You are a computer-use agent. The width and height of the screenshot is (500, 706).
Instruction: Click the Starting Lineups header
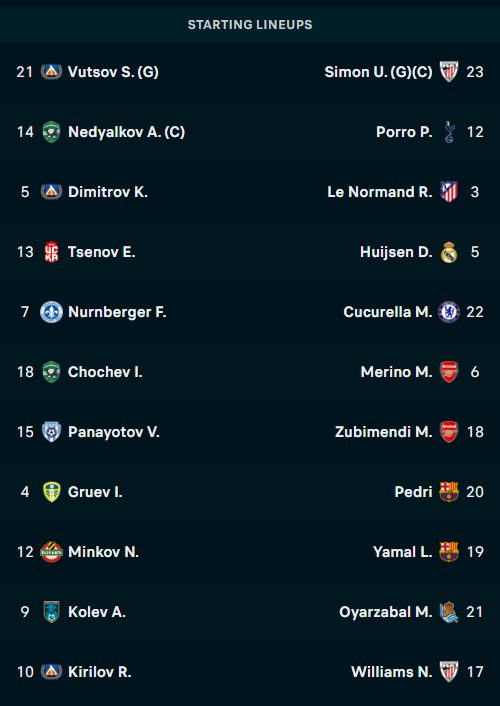tap(250, 24)
